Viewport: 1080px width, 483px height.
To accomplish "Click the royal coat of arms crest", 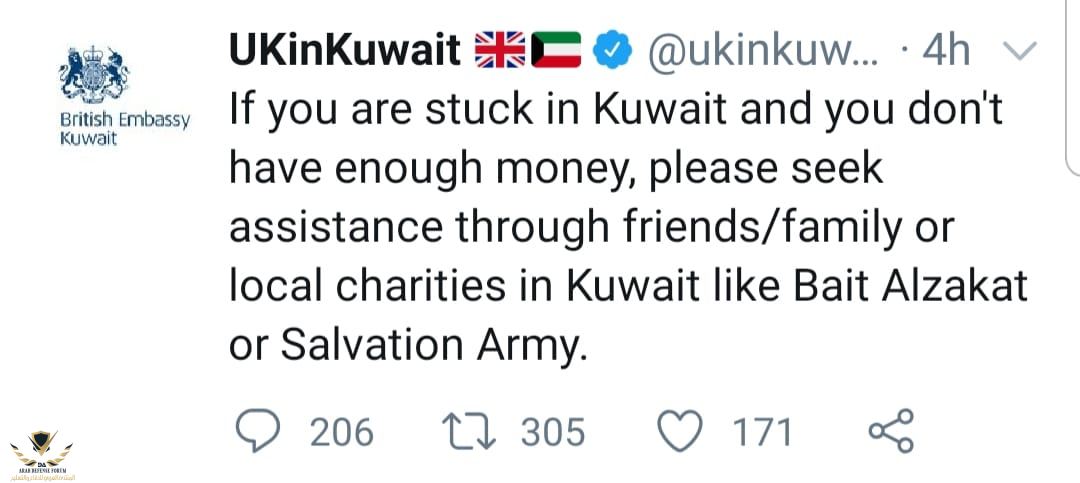I will (94, 73).
